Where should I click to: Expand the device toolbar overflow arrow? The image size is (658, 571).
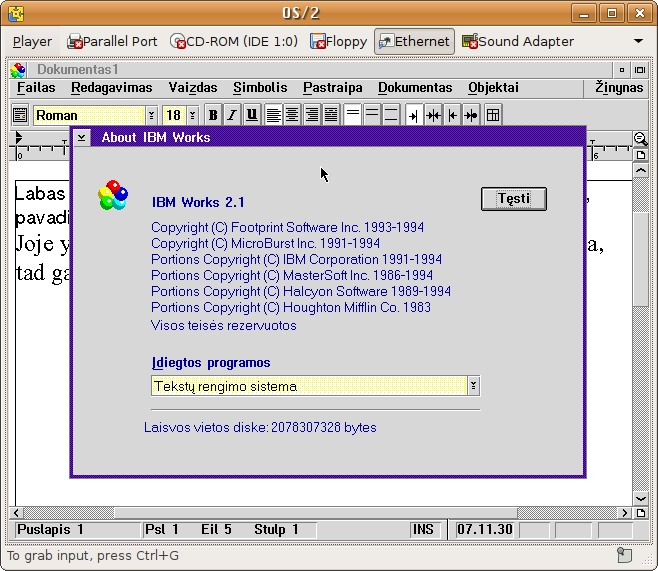pos(638,41)
